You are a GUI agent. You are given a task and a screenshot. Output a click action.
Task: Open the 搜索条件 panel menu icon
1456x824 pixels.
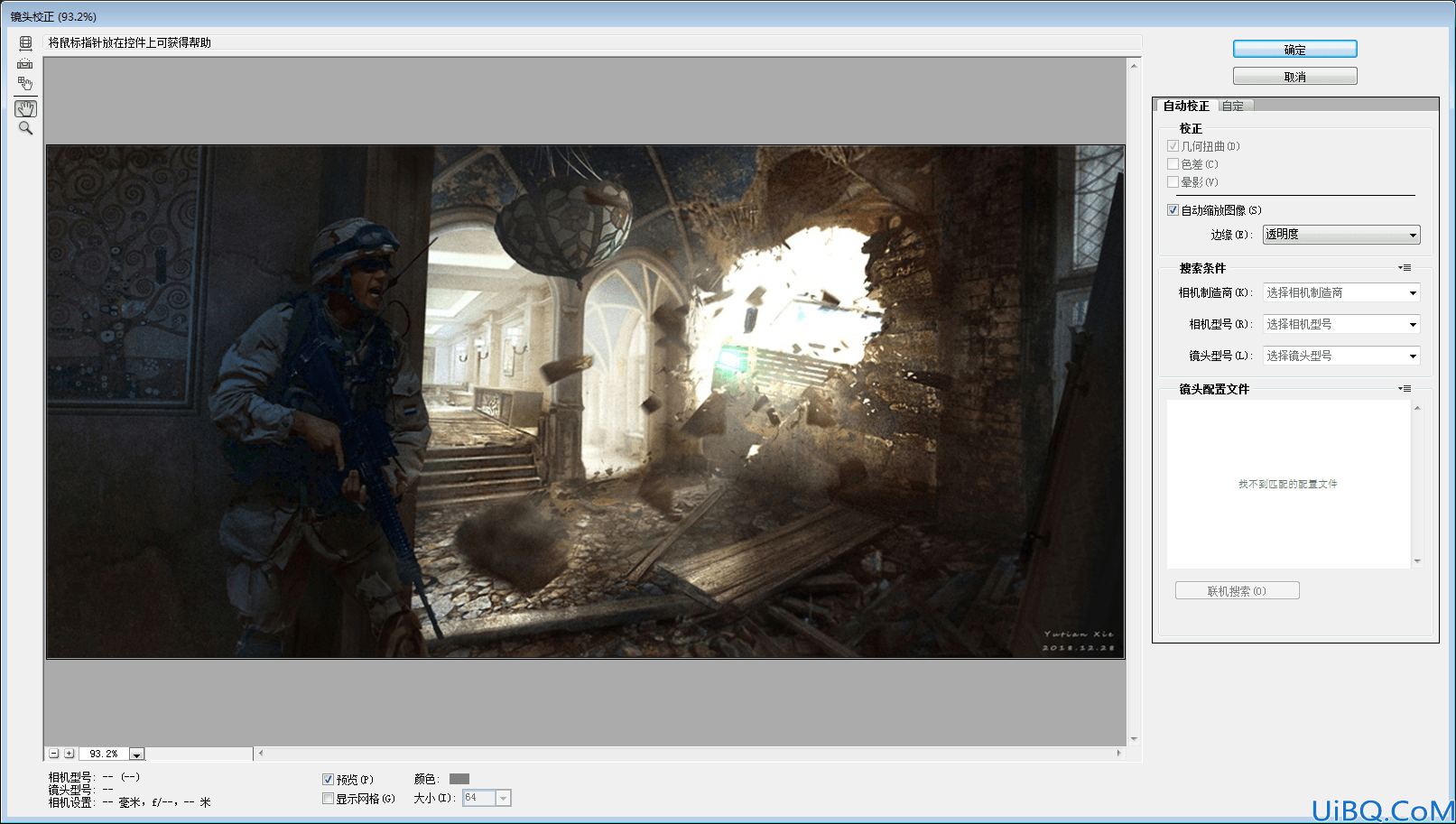pos(1405,268)
